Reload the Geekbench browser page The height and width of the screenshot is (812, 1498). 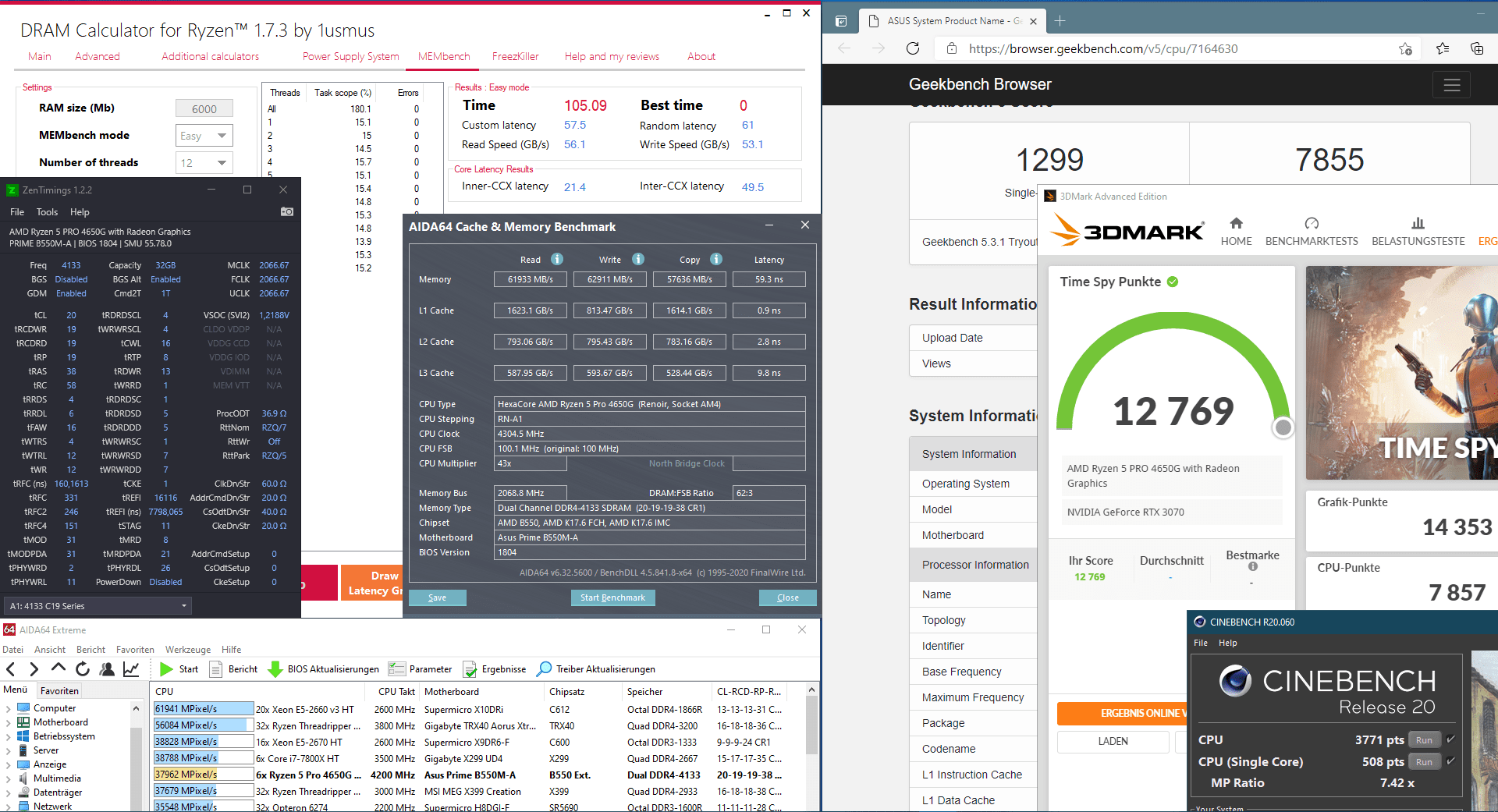click(913, 48)
